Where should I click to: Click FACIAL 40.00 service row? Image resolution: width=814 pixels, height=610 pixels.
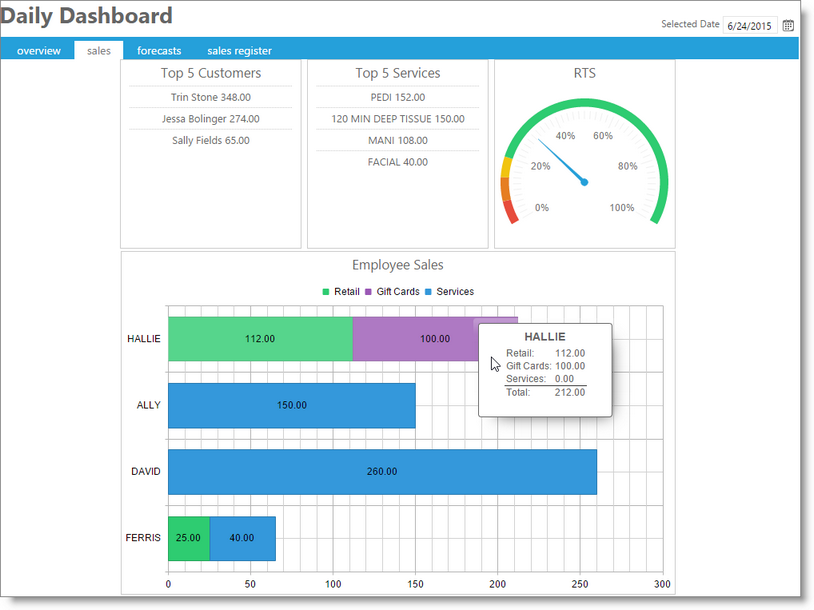tap(398, 162)
